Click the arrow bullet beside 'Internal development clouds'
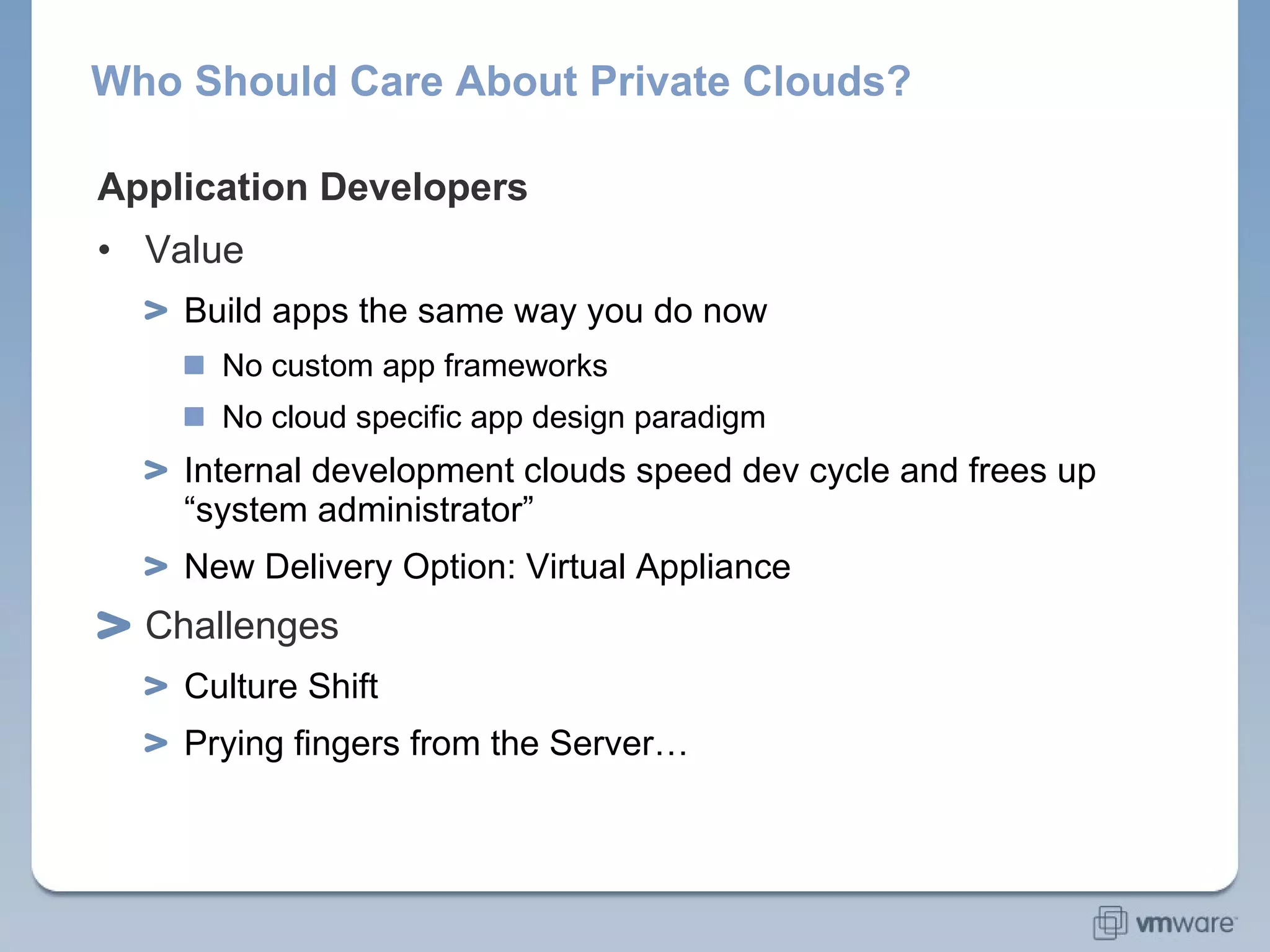The height and width of the screenshot is (952, 1270). pos(156,470)
